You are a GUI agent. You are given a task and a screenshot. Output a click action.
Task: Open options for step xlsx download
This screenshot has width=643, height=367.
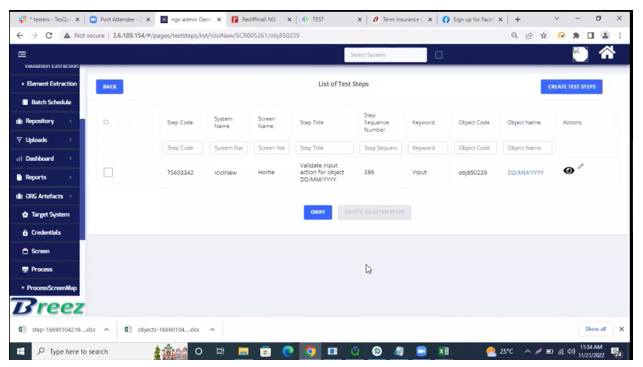click(107, 329)
